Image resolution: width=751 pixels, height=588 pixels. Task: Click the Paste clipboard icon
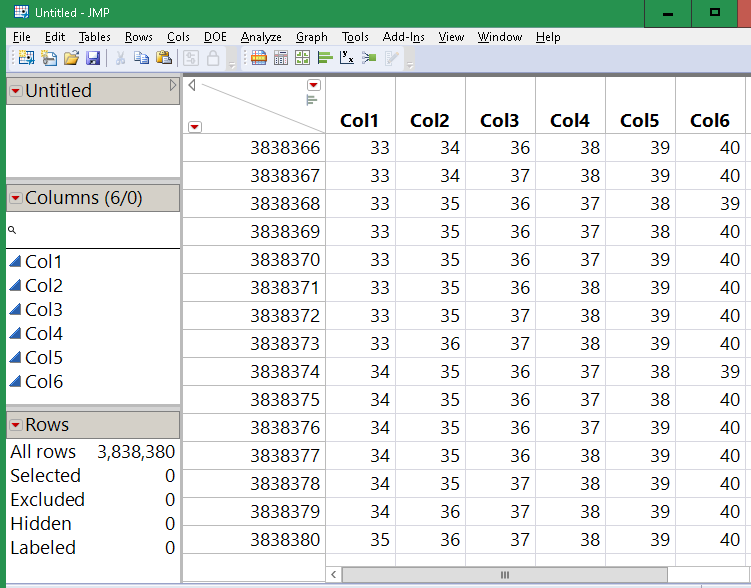(x=164, y=58)
